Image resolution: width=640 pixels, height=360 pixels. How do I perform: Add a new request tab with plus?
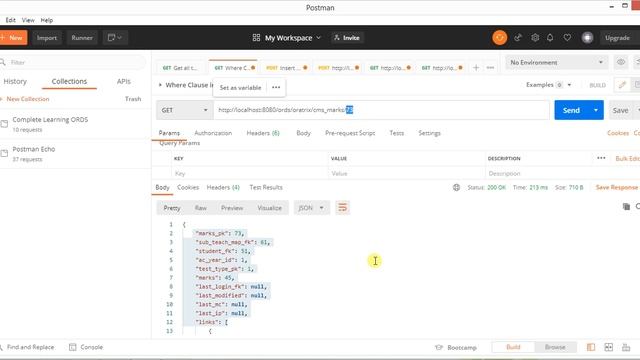pos(476,68)
